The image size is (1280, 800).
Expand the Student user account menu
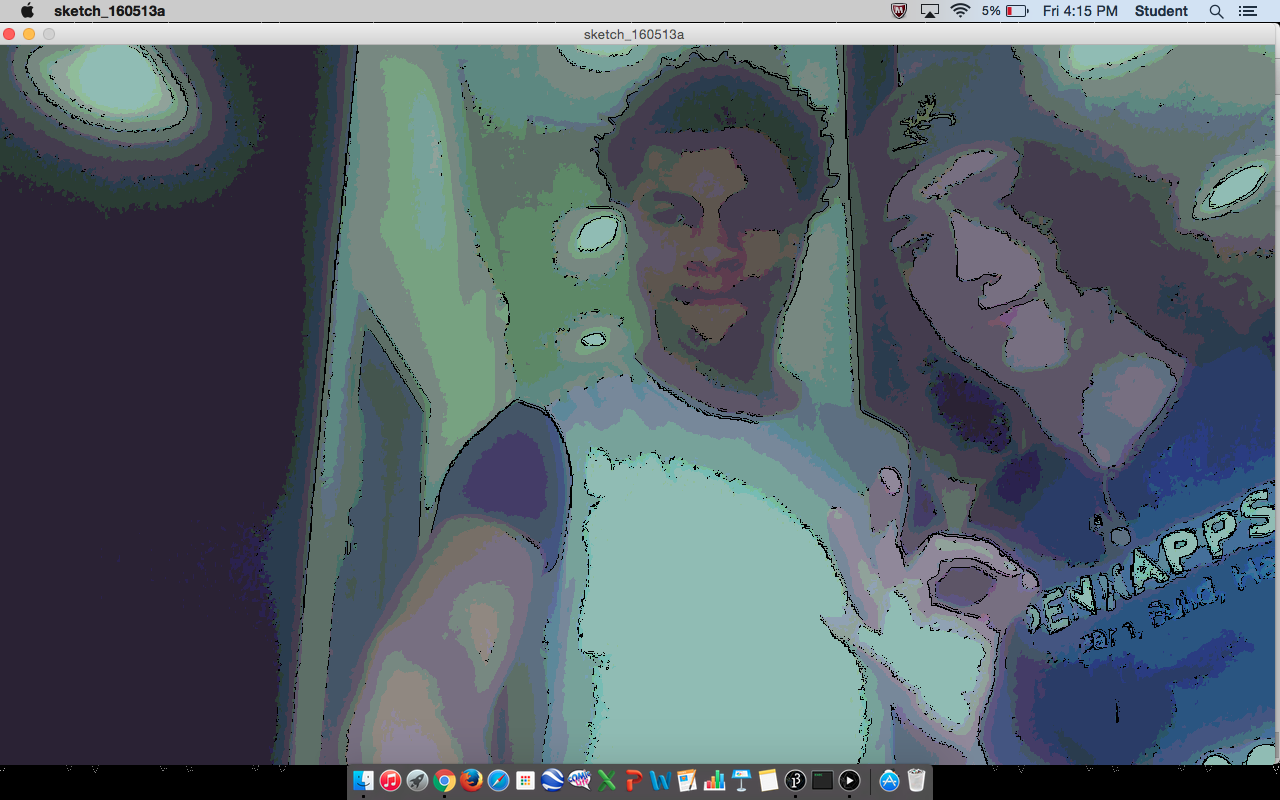point(1161,11)
